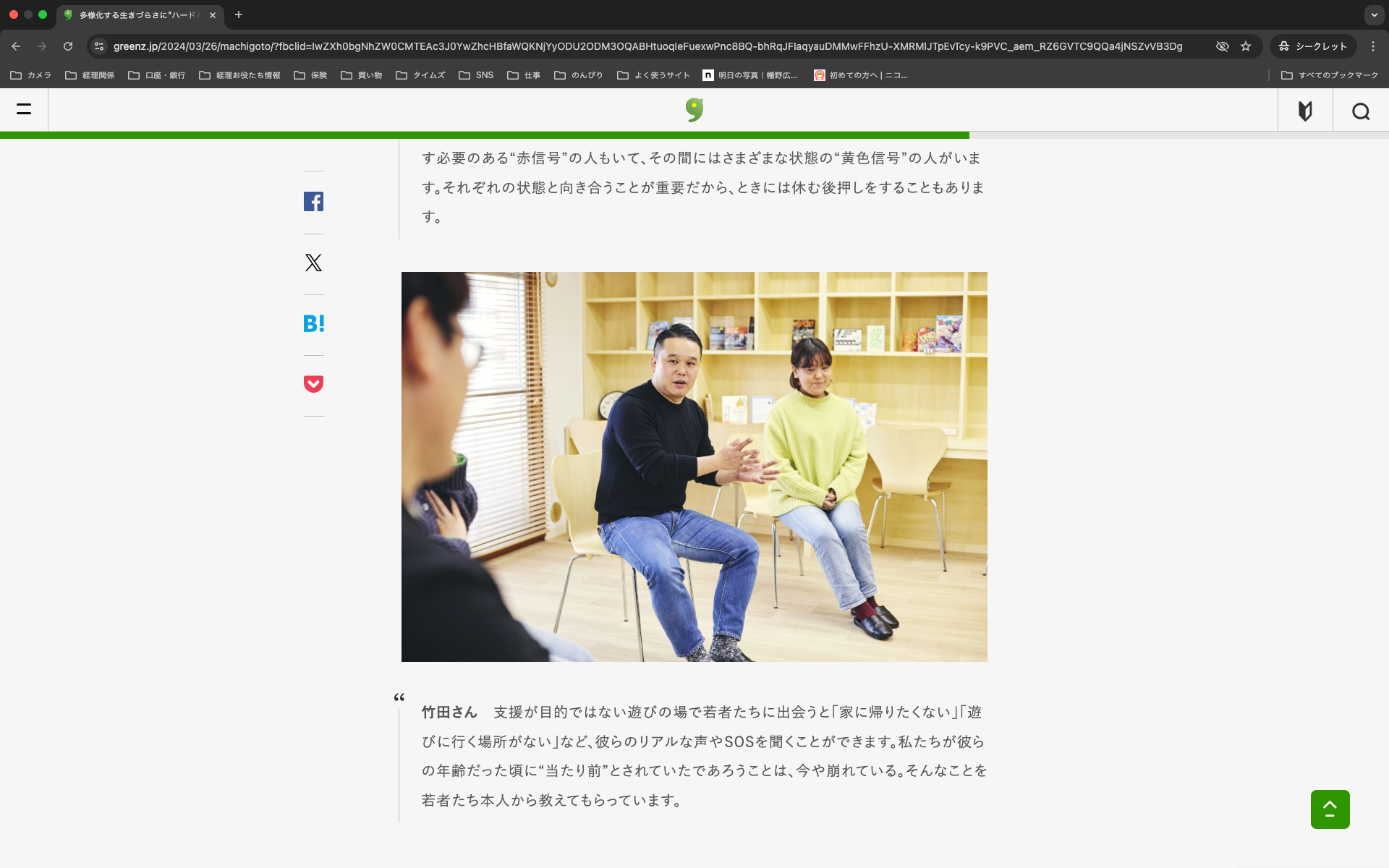This screenshot has width=1389, height=868.
Task: Open the SNS bookmarks folder
Action: click(x=476, y=75)
